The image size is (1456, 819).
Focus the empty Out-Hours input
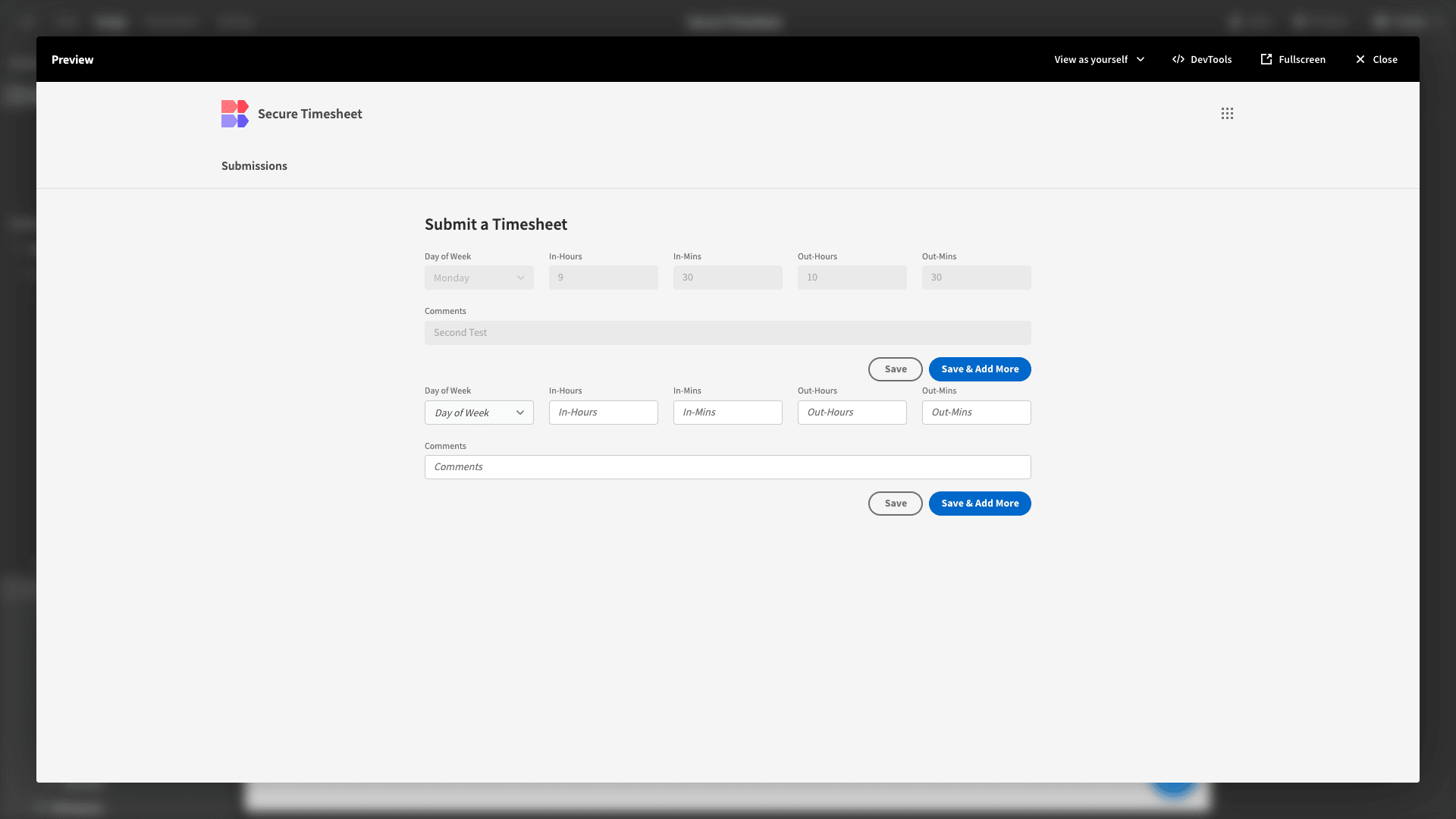tap(852, 413)
